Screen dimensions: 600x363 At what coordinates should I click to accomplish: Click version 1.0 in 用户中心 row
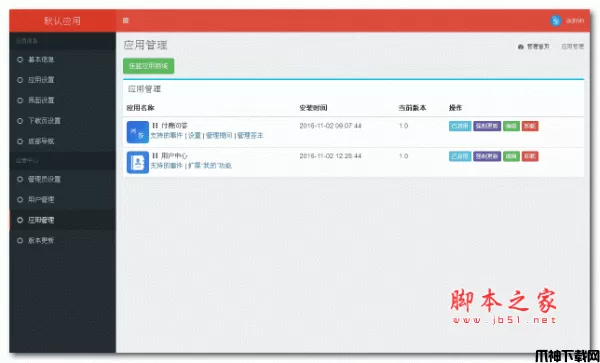click(403, 156)
